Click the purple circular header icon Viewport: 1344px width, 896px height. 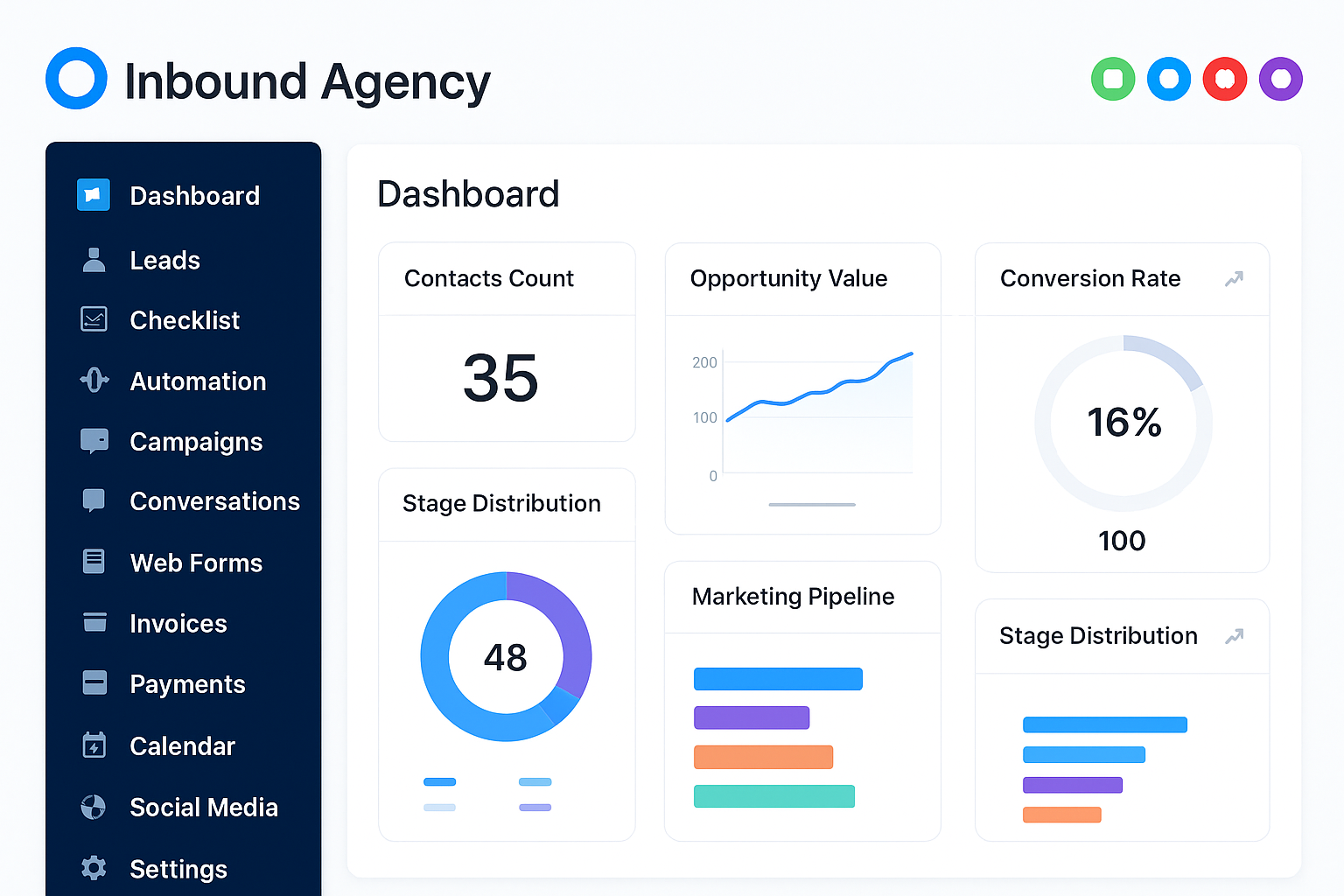point(1281,80)
